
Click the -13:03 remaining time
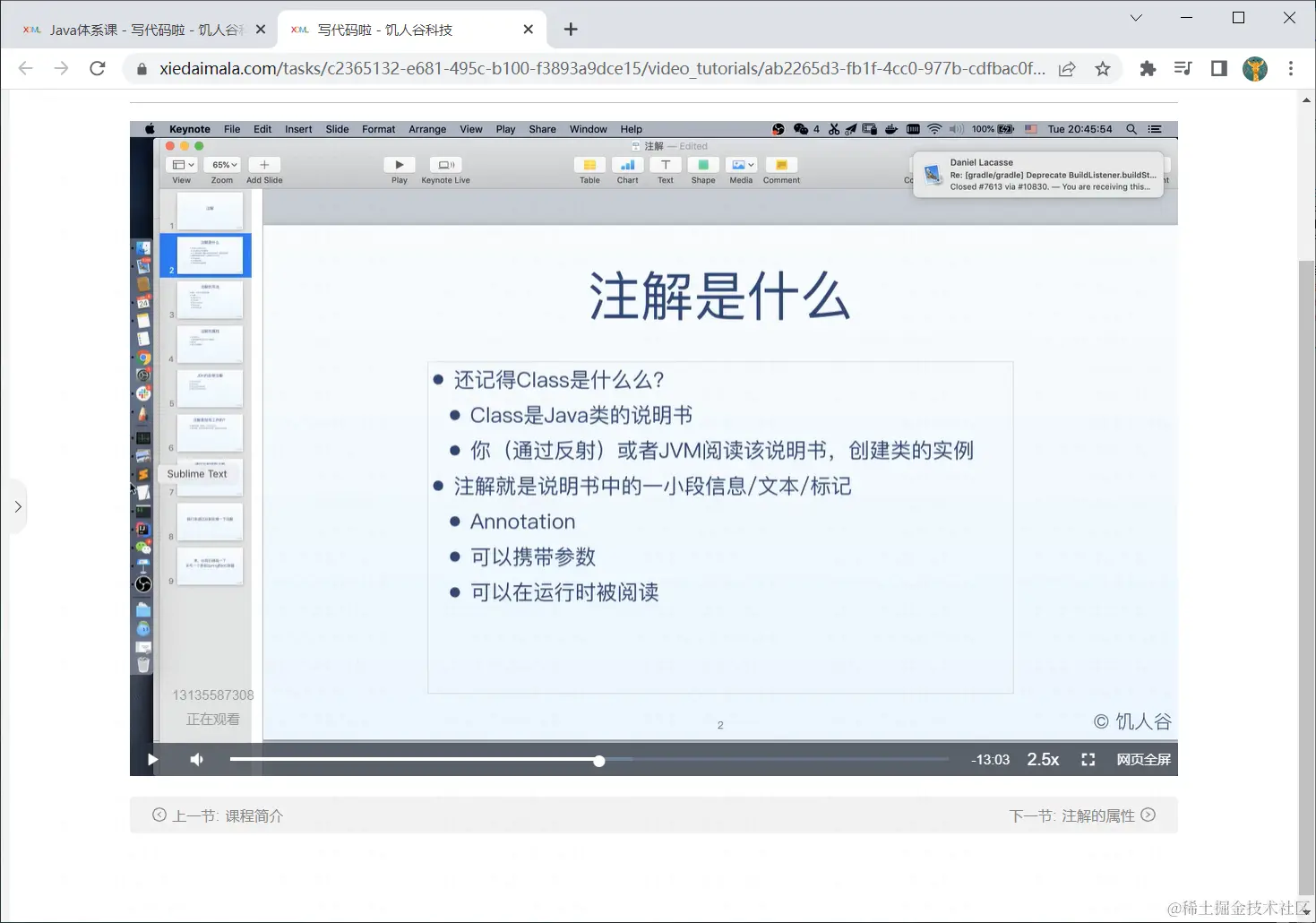tap(990, 760)
